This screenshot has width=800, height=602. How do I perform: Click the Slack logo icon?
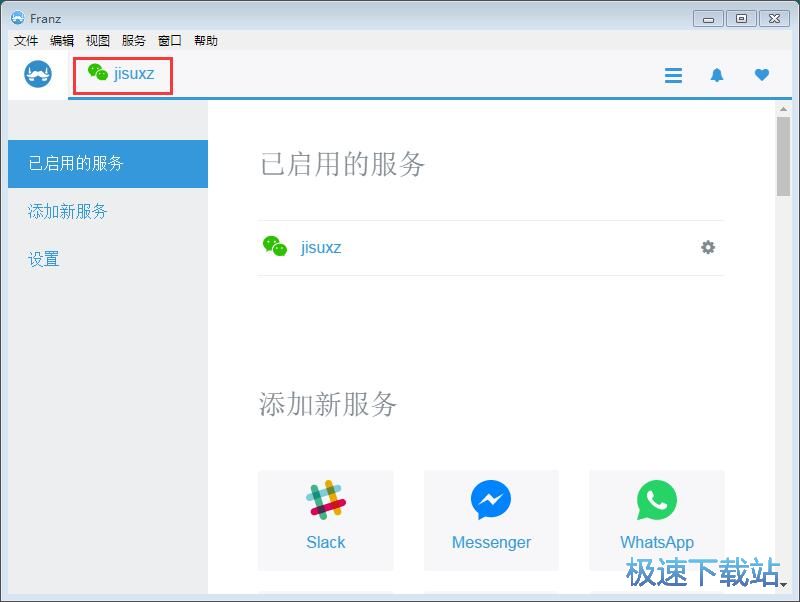pyautogui.click(x=326, y=500)
